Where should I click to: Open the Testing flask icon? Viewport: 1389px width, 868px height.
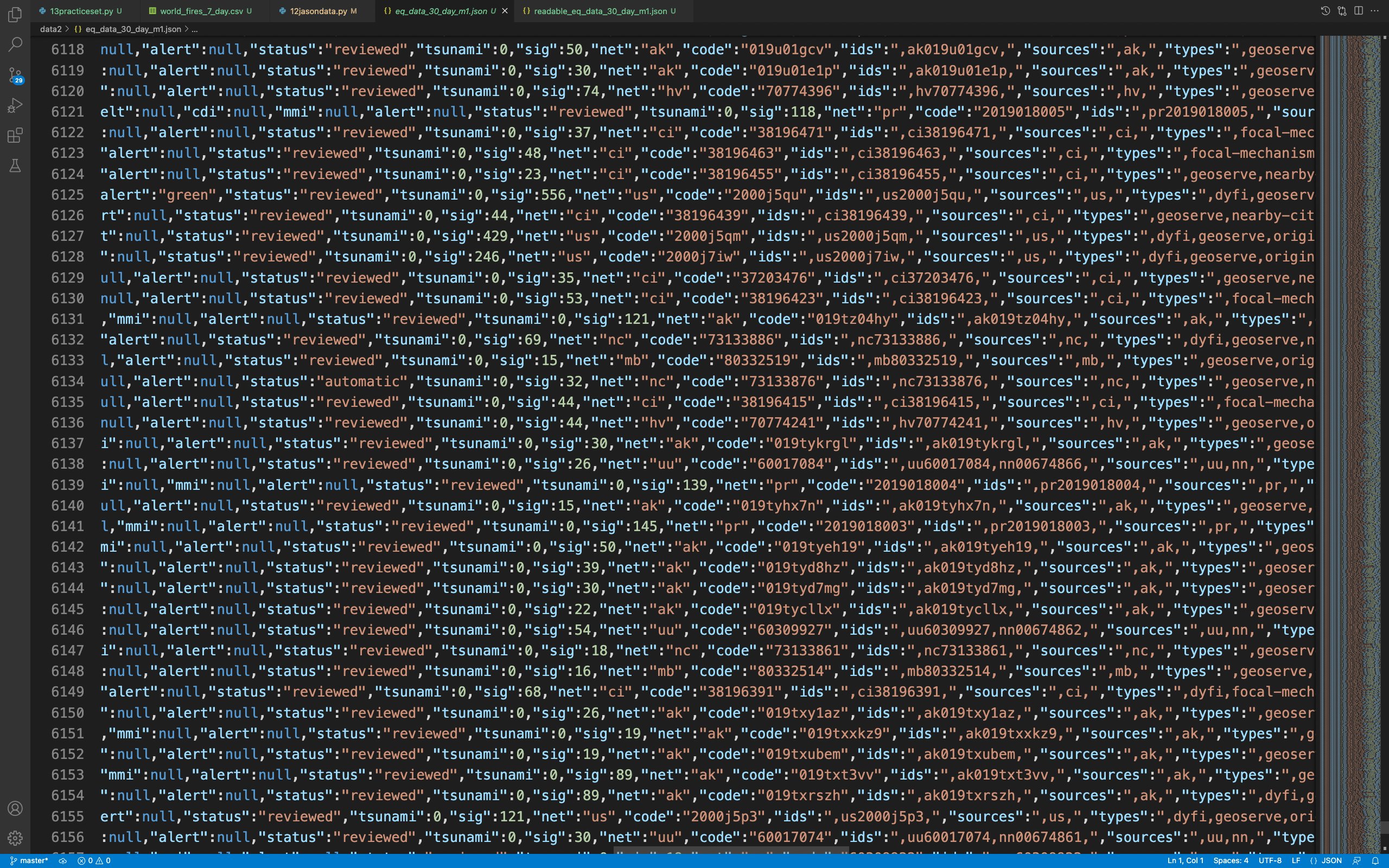16,166
